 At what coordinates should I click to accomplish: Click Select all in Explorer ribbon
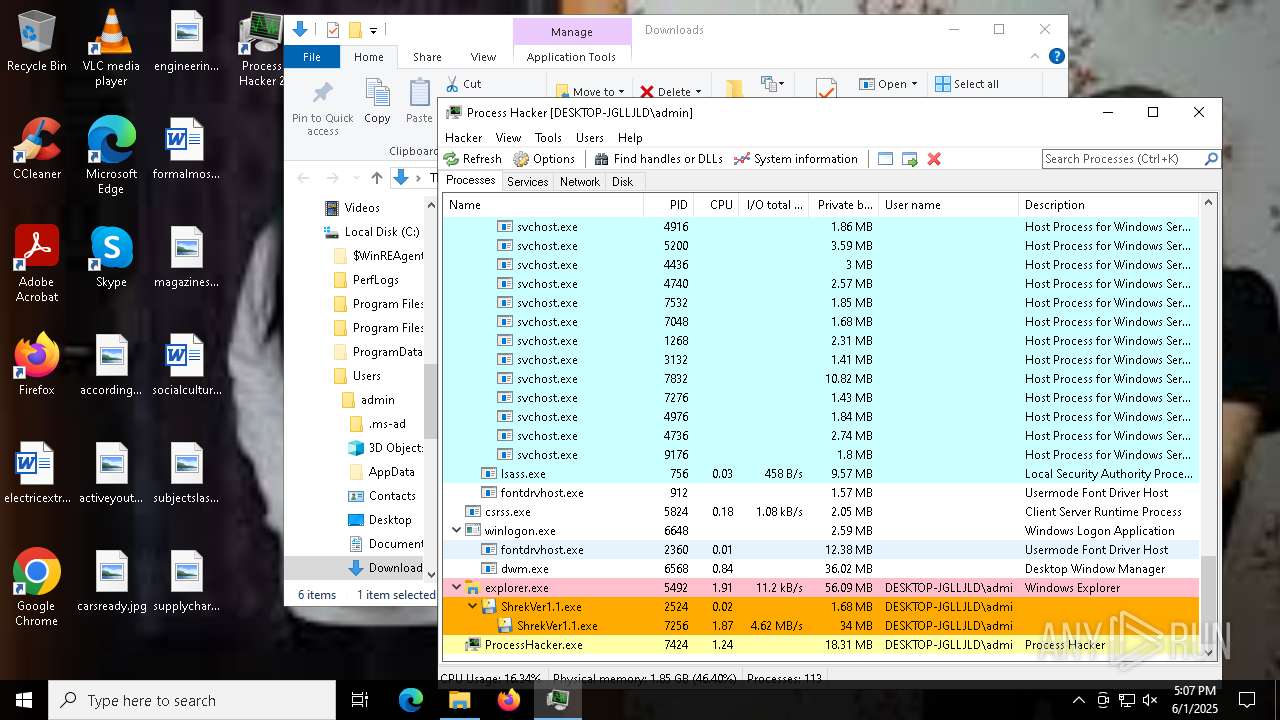click(967, 84)
